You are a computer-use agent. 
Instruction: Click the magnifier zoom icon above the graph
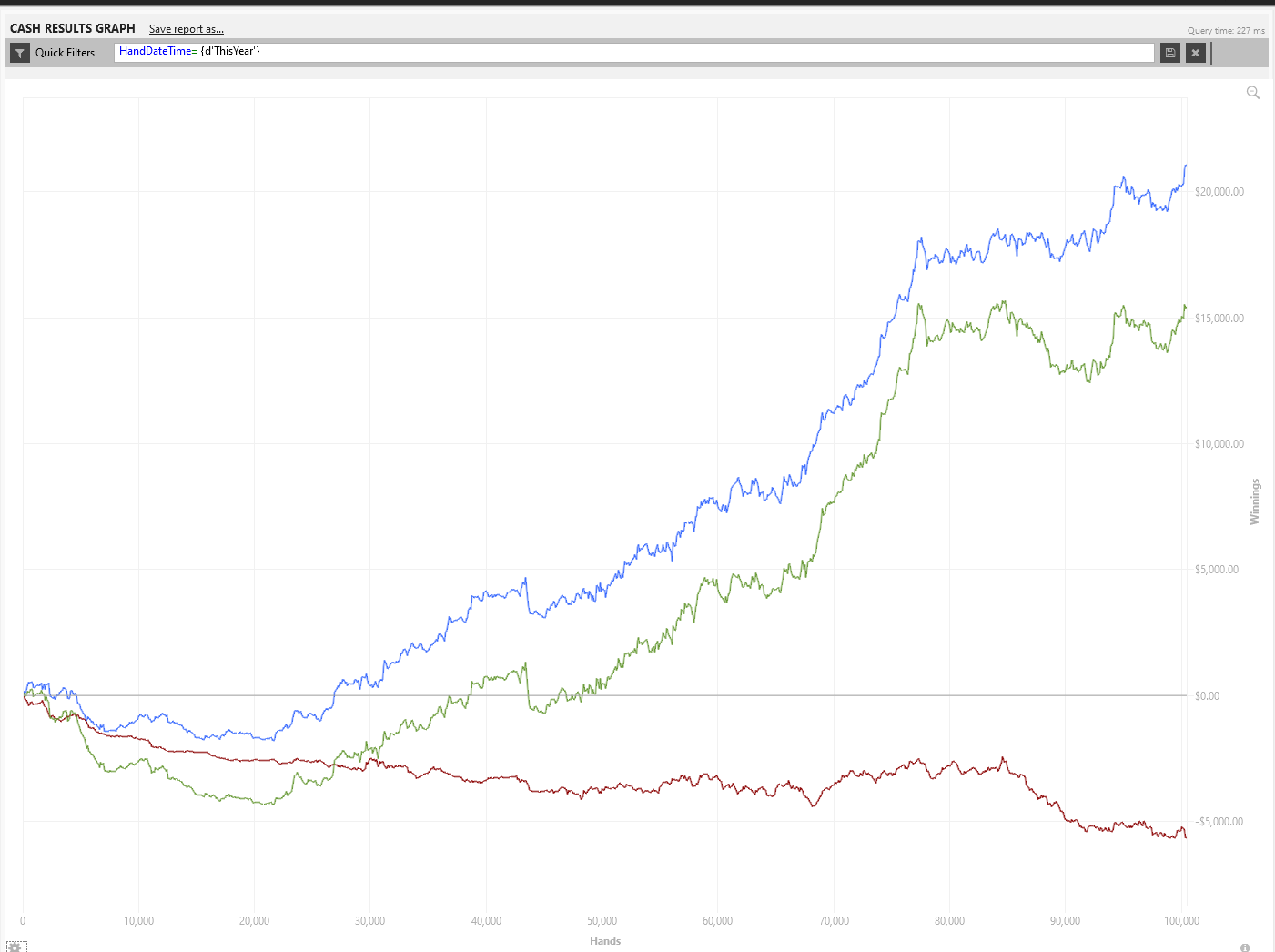tap(1253, 93)
